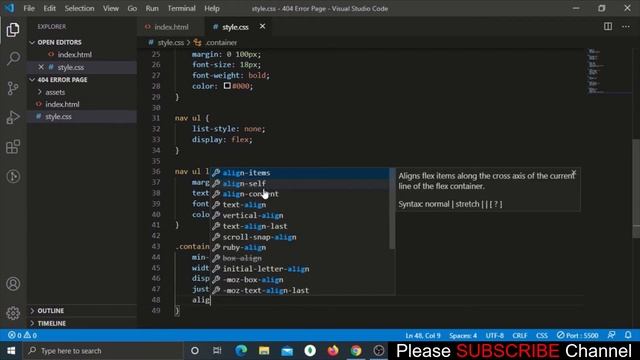The image size is (640, 360).
Task: Open File Explorer from taskbar
Action: pos(264,351)
